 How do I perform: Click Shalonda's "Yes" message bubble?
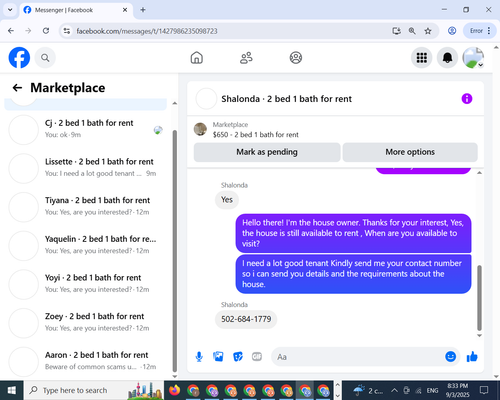point(227,200)
